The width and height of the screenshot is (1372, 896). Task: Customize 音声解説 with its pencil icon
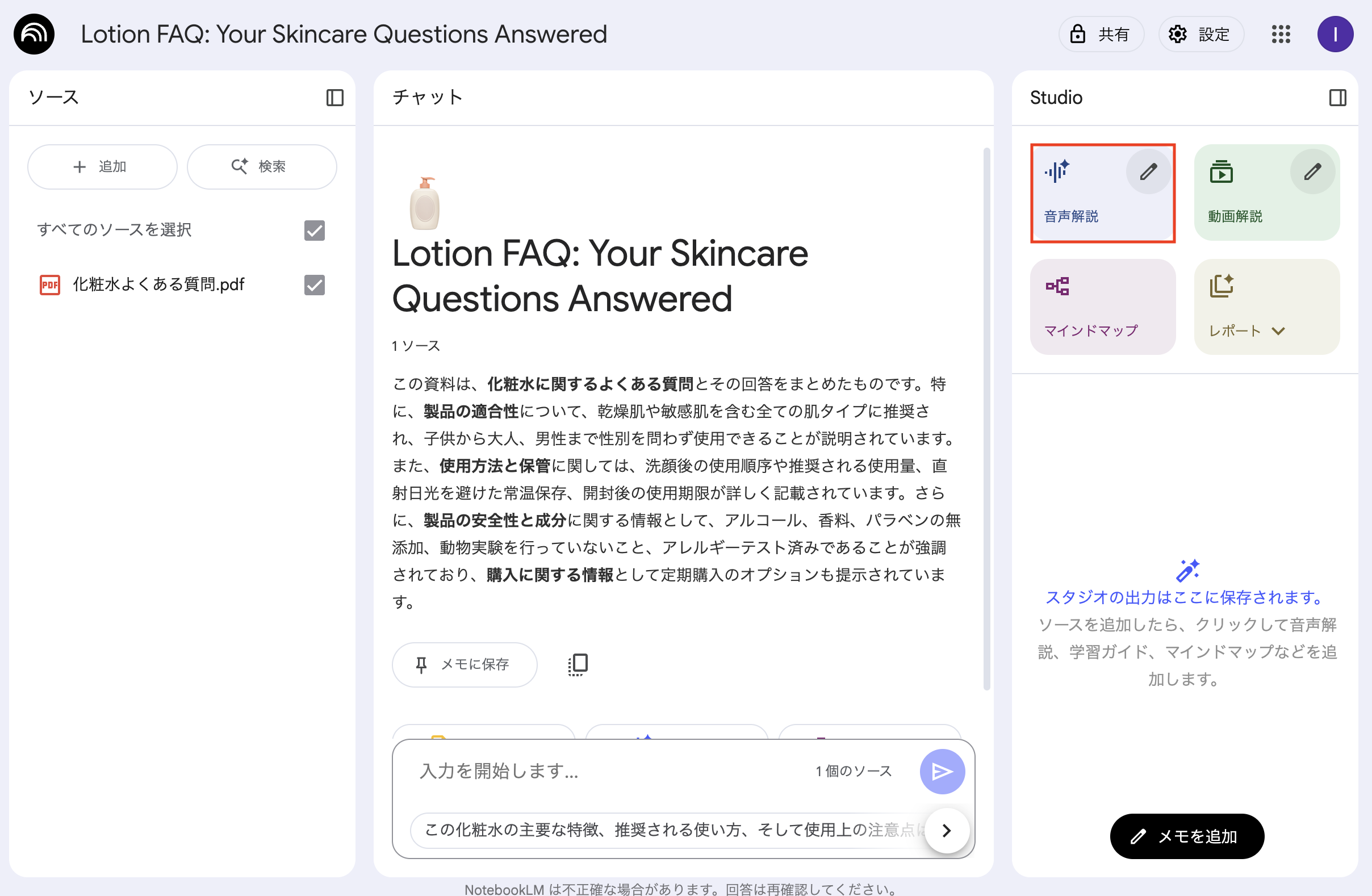point(1148,171)
